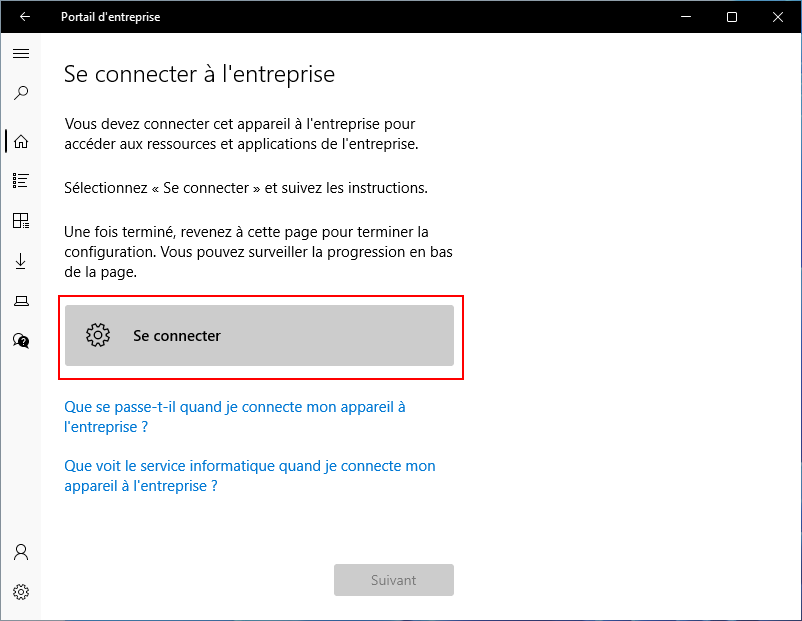Open the help and support chat icon
This screenshot has height=621, width=802.
pyautogui.click(x=21, y=341)
